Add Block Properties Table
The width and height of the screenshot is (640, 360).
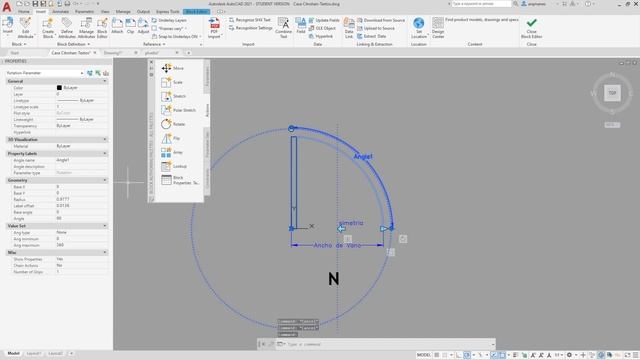click(180, 180)
